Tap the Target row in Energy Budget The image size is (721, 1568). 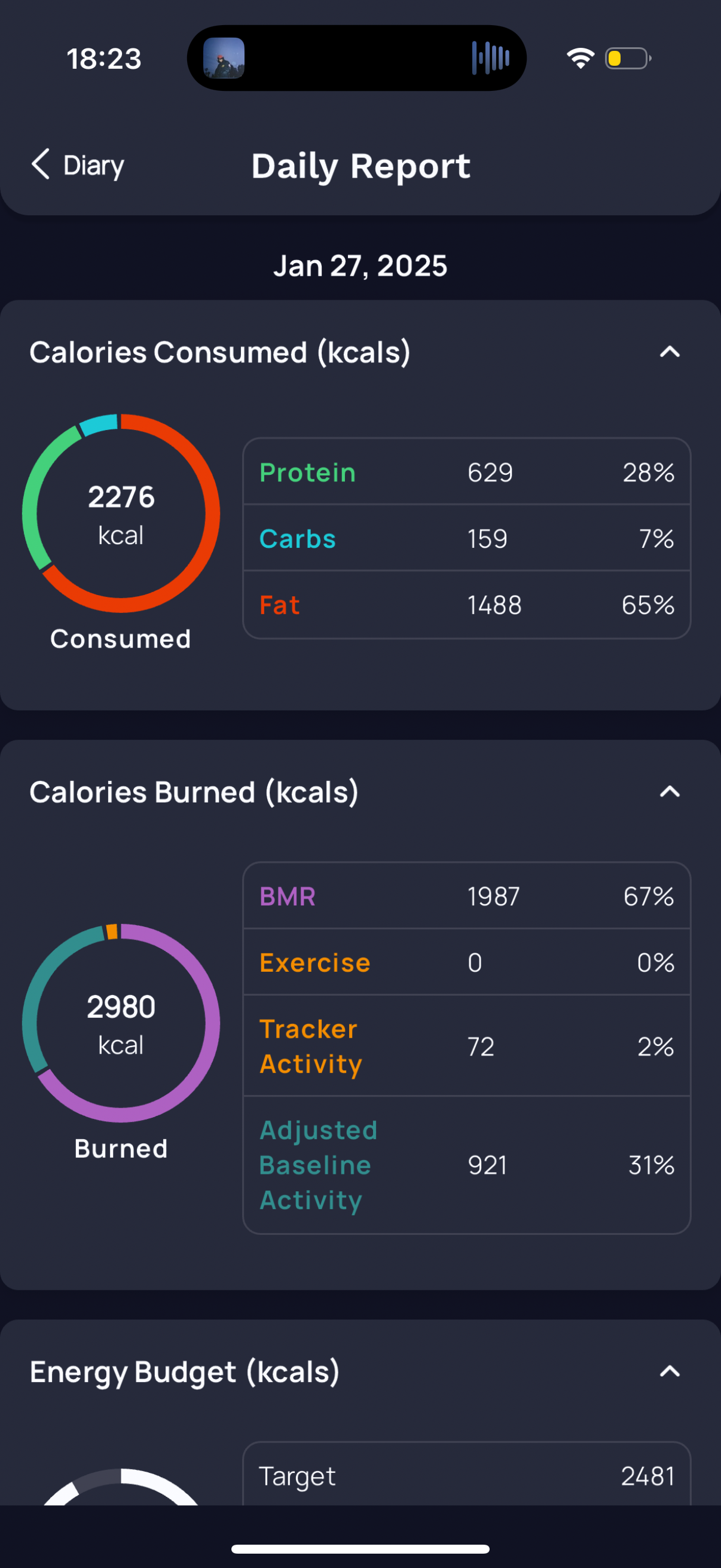pyautogui.click(x=467, y=1476)
